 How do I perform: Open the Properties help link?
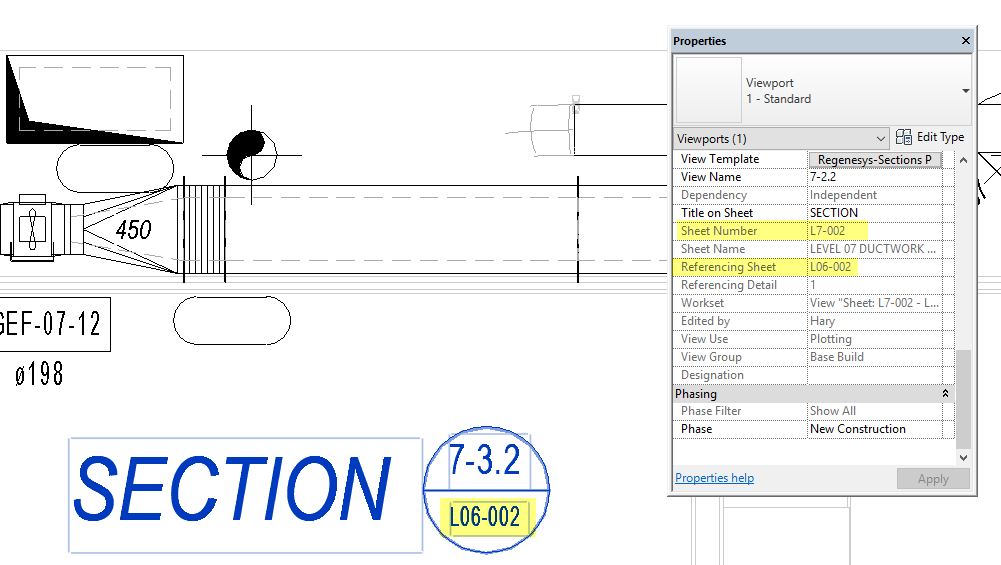[714, 478]
